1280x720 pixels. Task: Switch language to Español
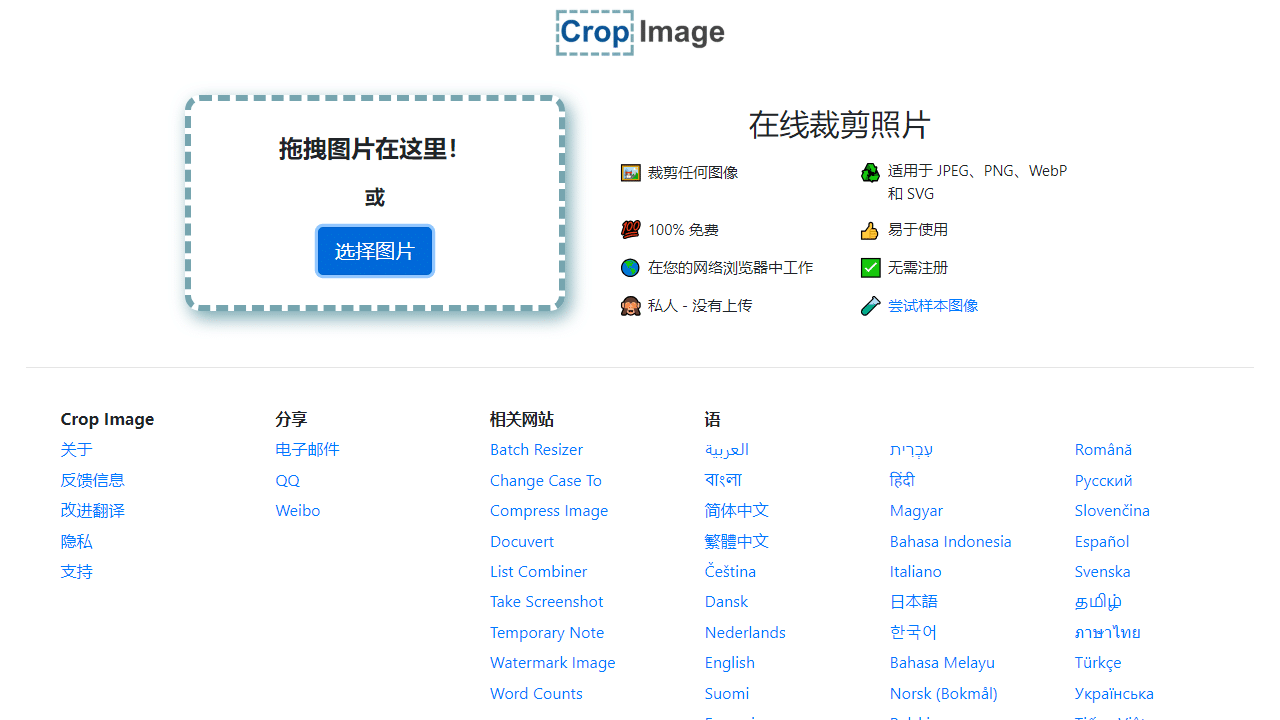click(x=1102, y=541)
